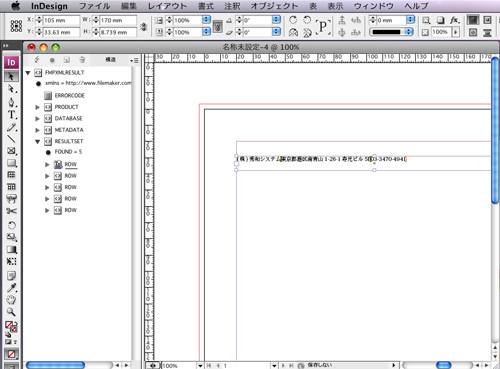Select the Scissors tool
500x369 pixels.
coord(11,211)
